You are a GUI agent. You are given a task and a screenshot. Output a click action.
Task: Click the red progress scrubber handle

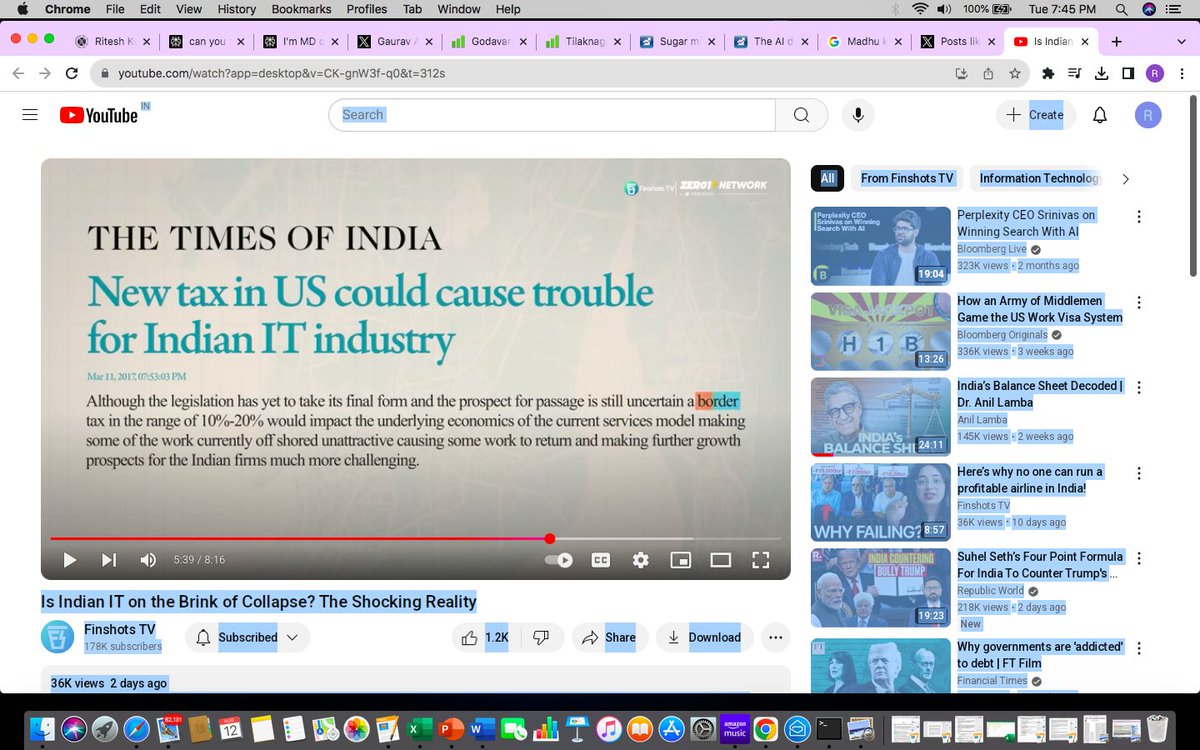point(550,538)
